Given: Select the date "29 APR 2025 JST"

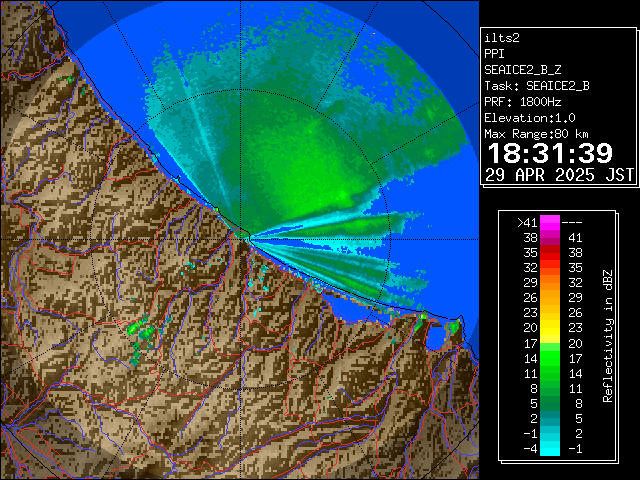Looking at the screenshot, I should point(560,175).
